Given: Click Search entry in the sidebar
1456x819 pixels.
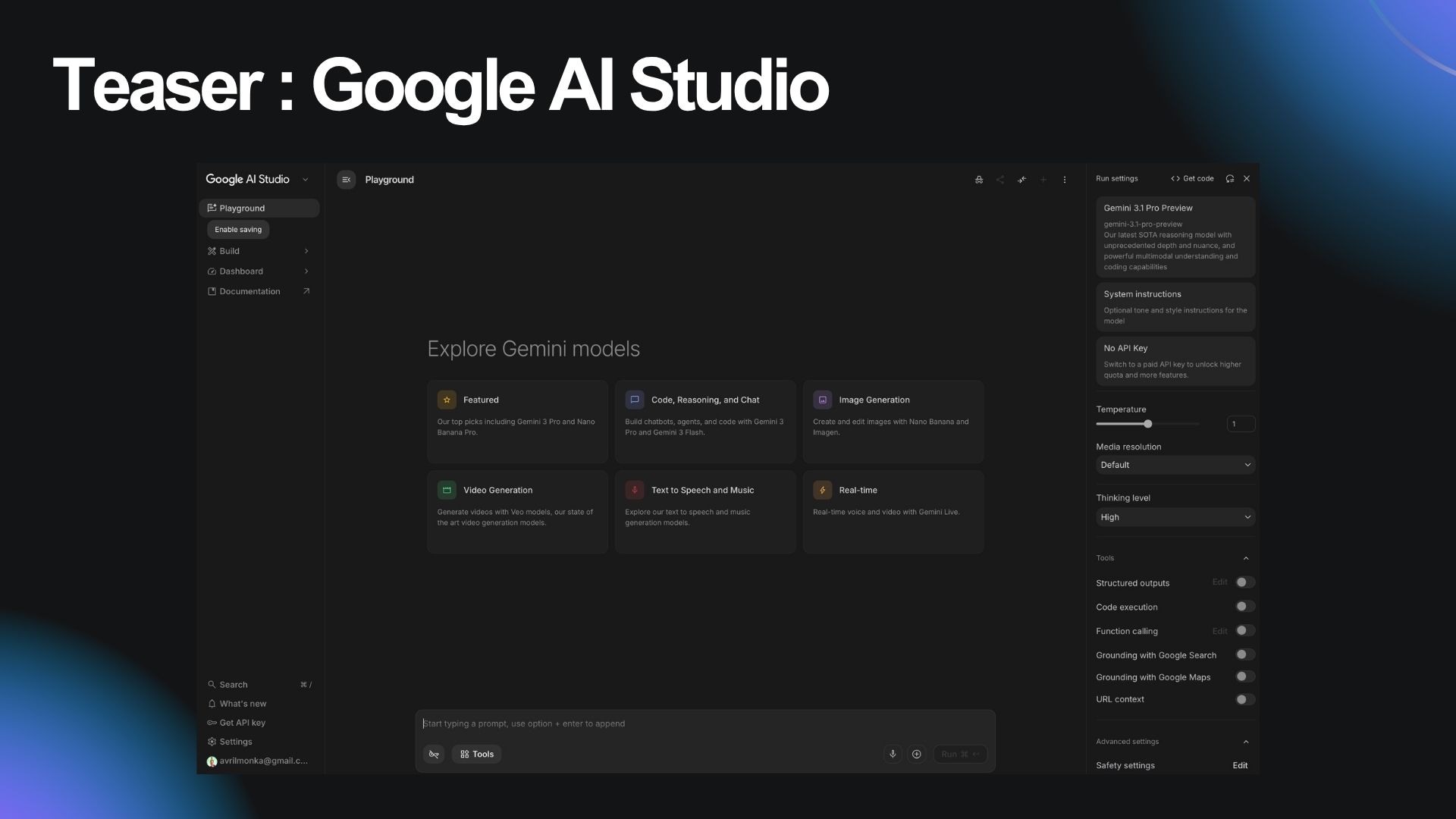Looking at the screenshot, I should pyautogui.click(x=259, y=685).
